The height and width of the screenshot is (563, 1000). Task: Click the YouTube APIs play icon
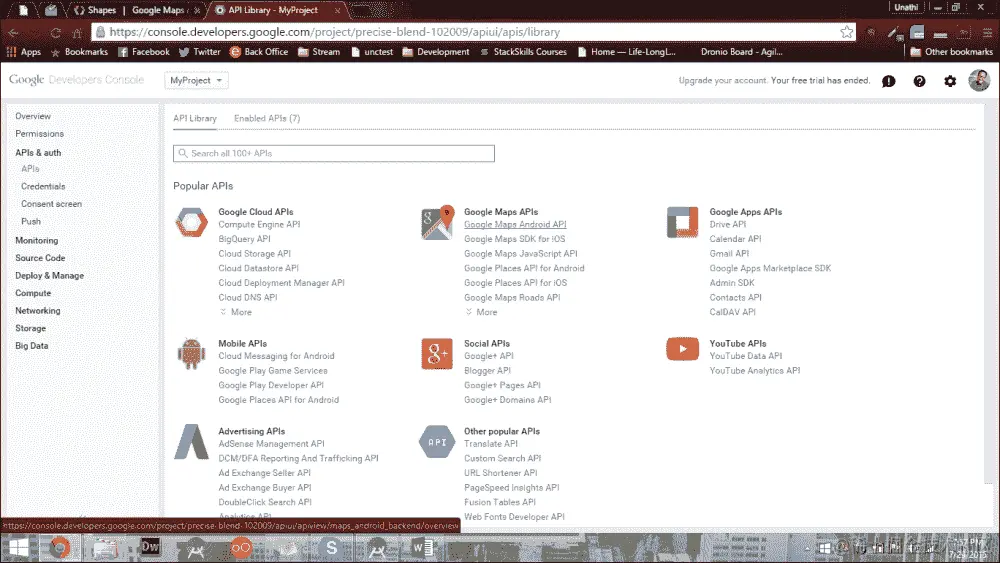pos(682,349)
